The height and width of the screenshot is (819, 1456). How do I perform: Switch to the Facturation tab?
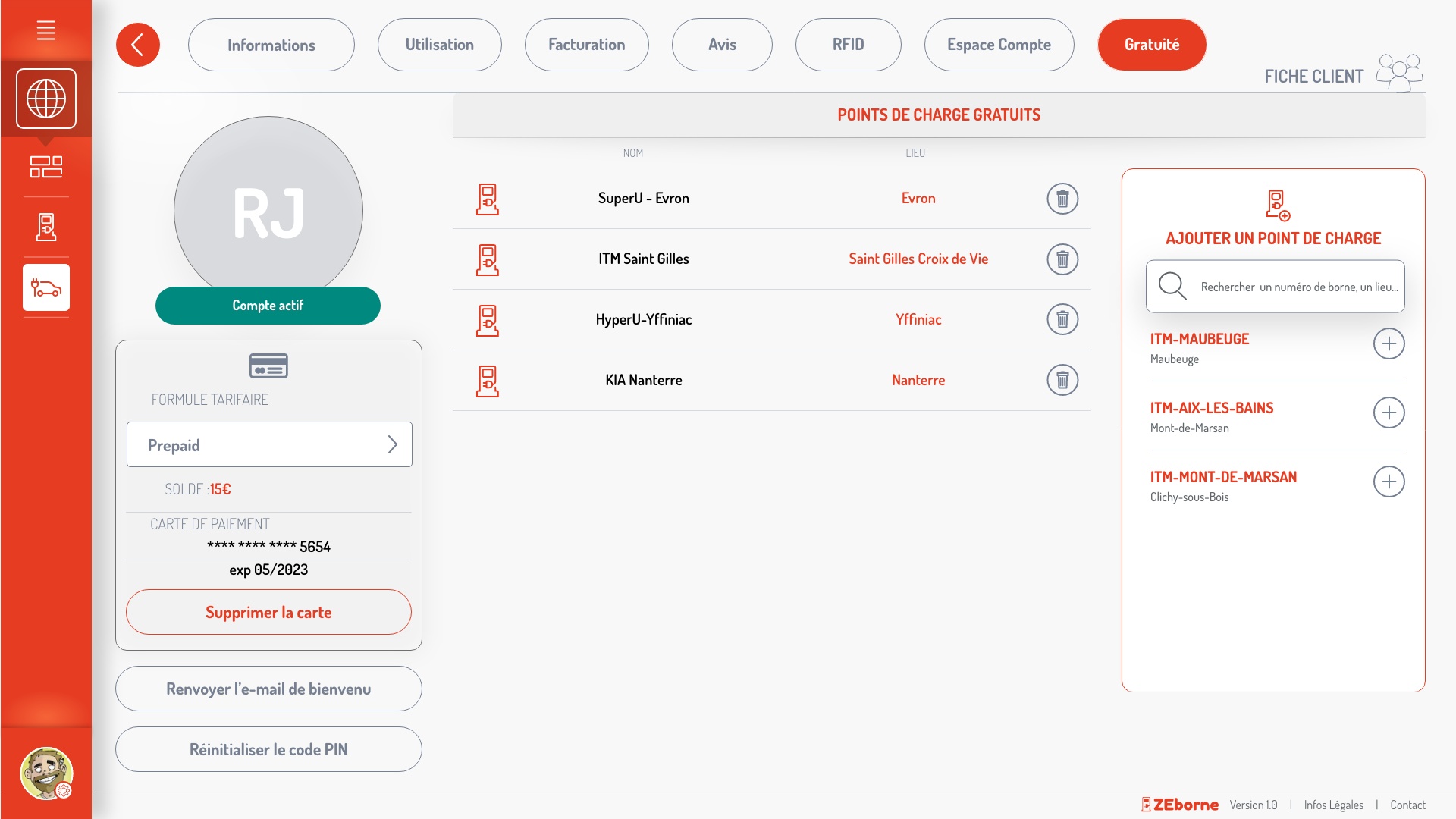pyautogui.click(x=586, y=45)
